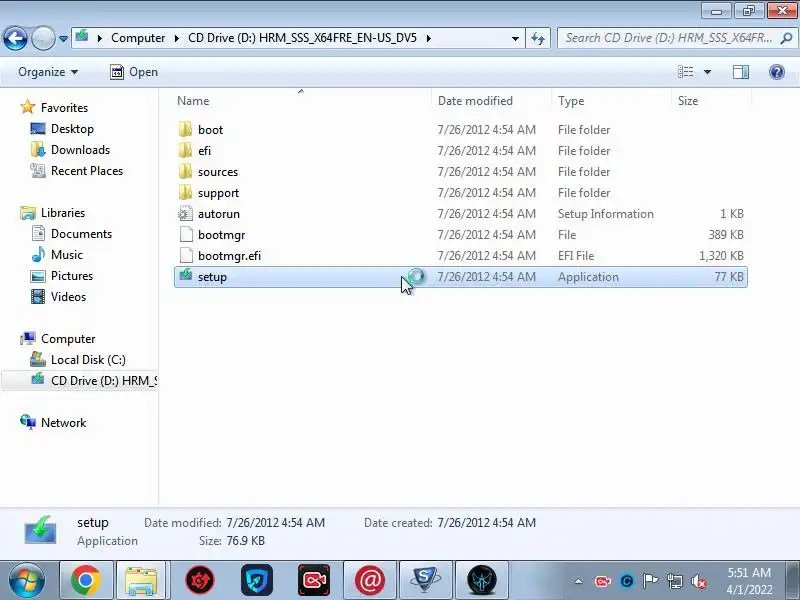Select the sources folder
Viewport: 800px width, 600px height.
click(461, 171)
